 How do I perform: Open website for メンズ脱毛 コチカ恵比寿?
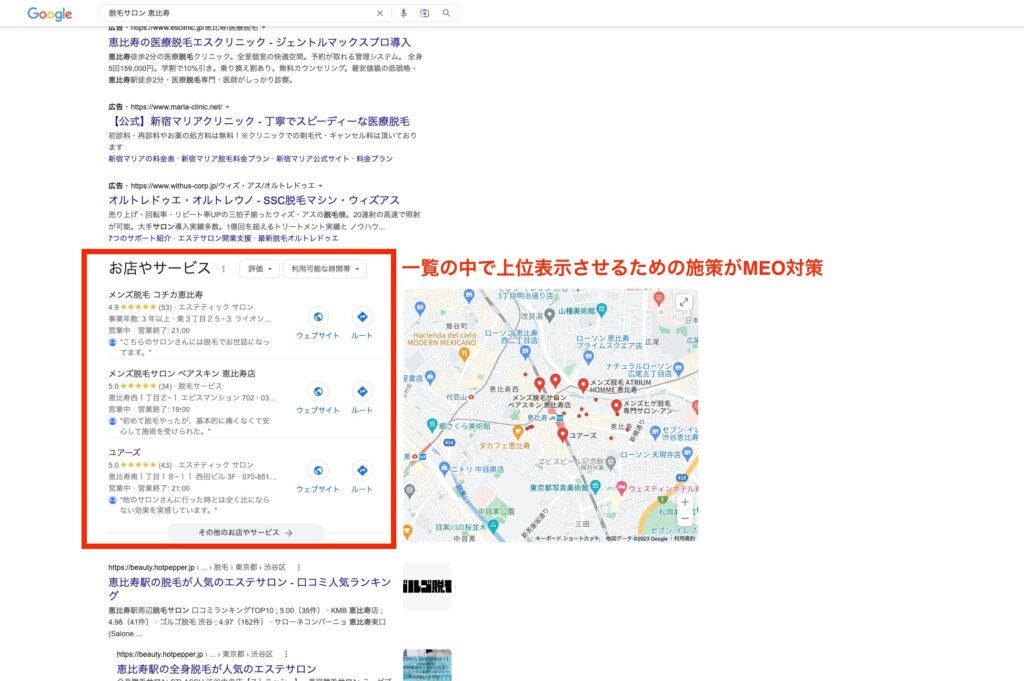pyautogui.click(x=318, y=322)
